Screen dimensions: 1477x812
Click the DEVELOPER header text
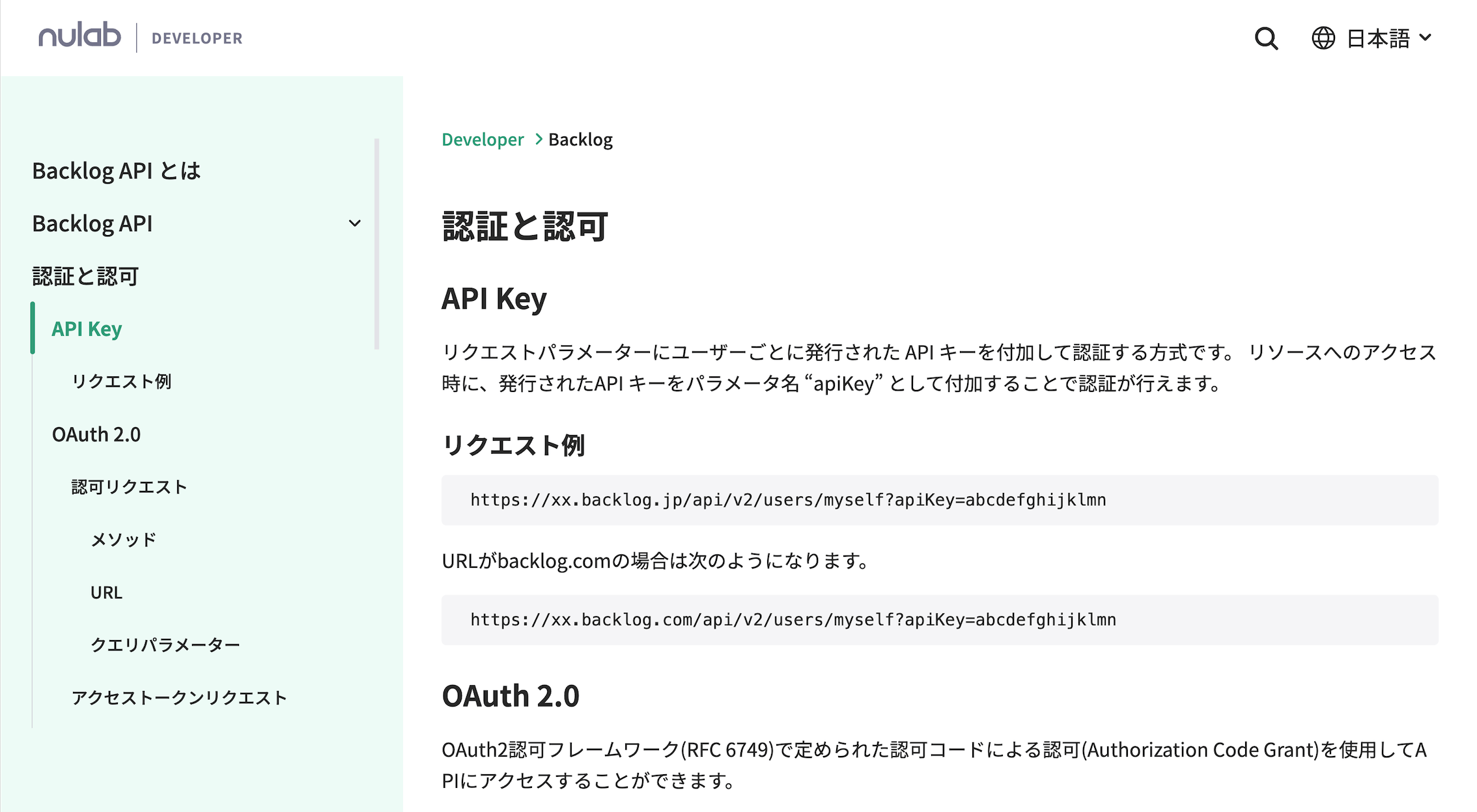pyautogui.click(x=197, y=38)
